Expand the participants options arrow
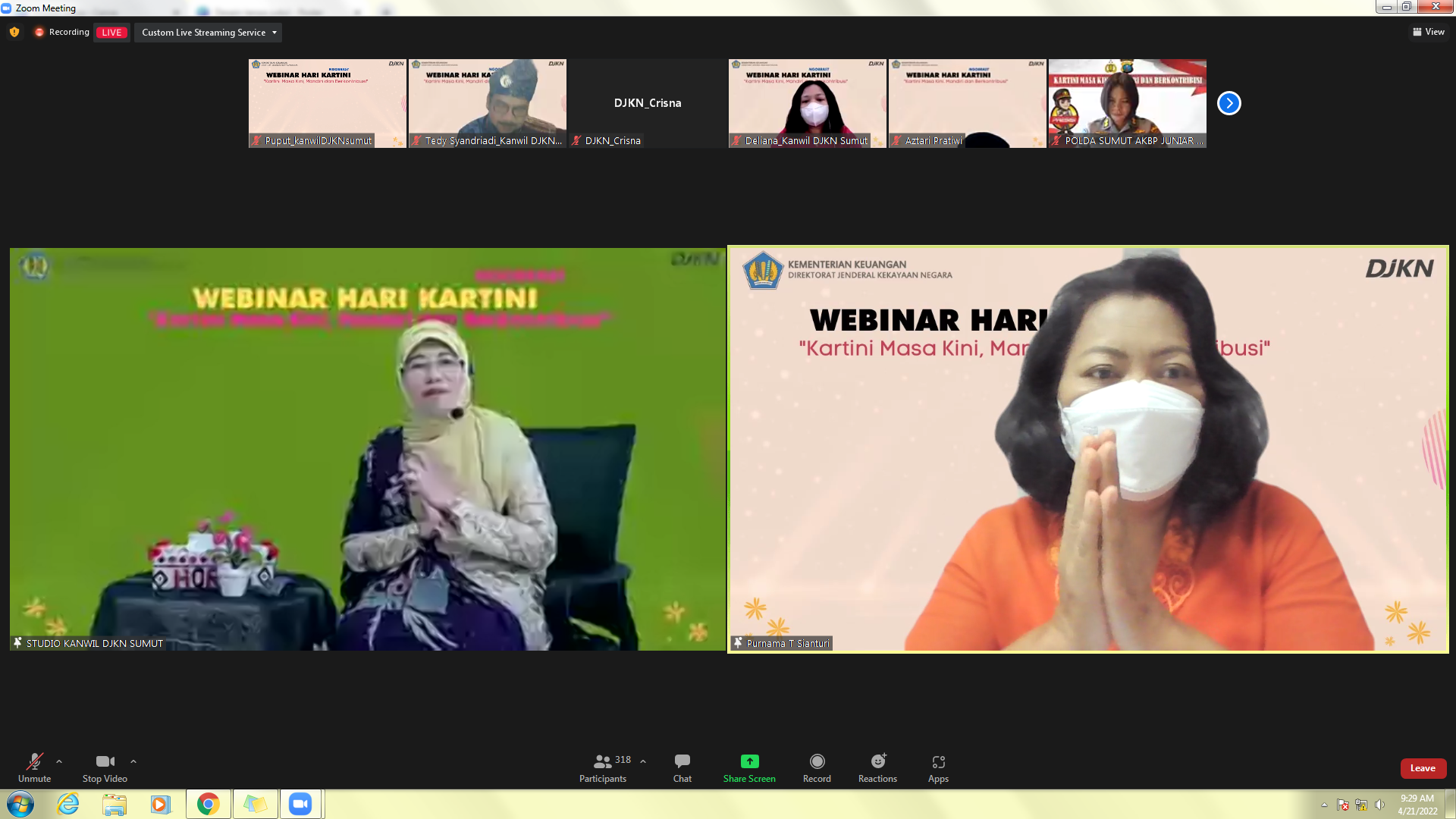Screen dimensions: 1456x819 click(643, 761)
